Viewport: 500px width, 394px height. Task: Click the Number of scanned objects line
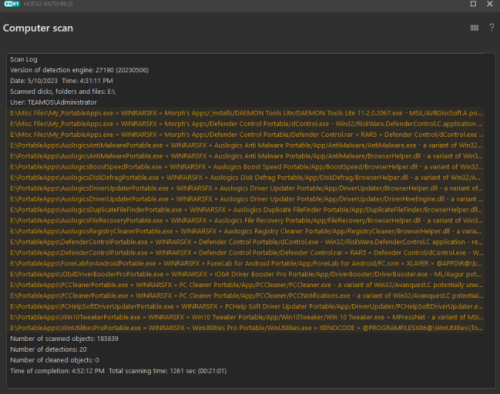point(64,339)
